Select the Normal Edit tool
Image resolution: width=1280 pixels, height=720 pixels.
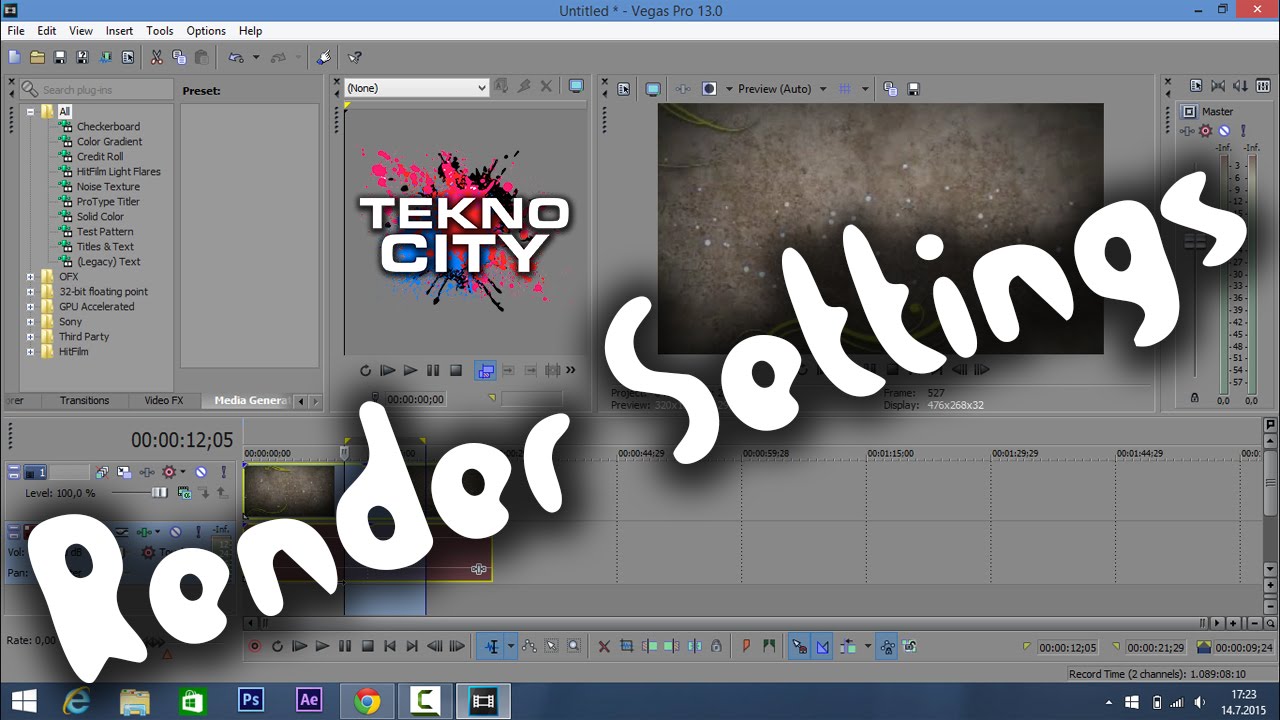click(491, 647)
